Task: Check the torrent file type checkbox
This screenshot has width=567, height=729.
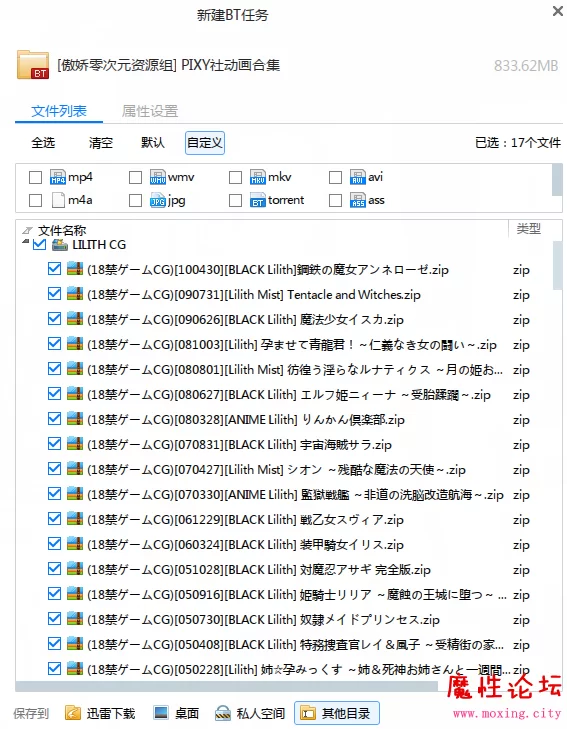Action: (x=236, y=200)
